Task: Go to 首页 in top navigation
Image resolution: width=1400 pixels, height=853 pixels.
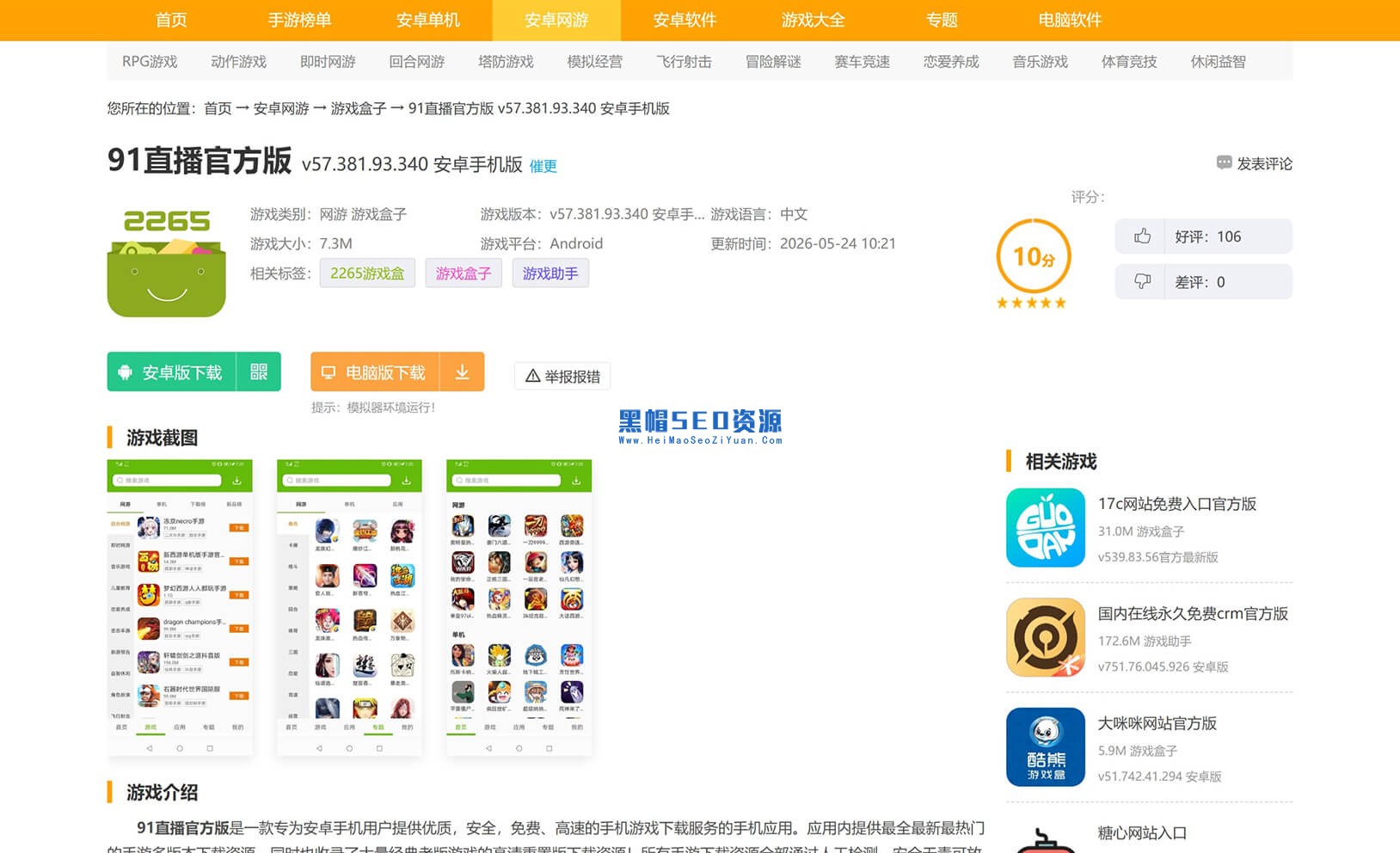Action: 171,20
